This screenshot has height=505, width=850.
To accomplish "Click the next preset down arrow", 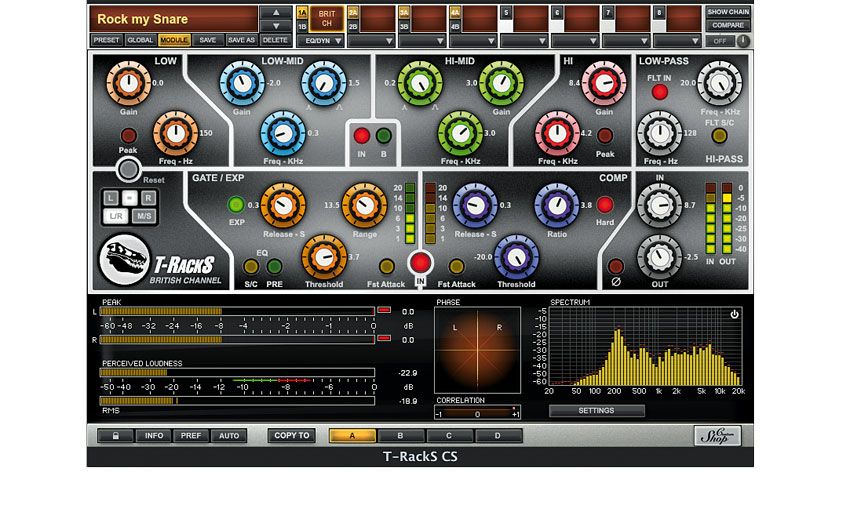I will pyautogui.click(x=276, y=25).
